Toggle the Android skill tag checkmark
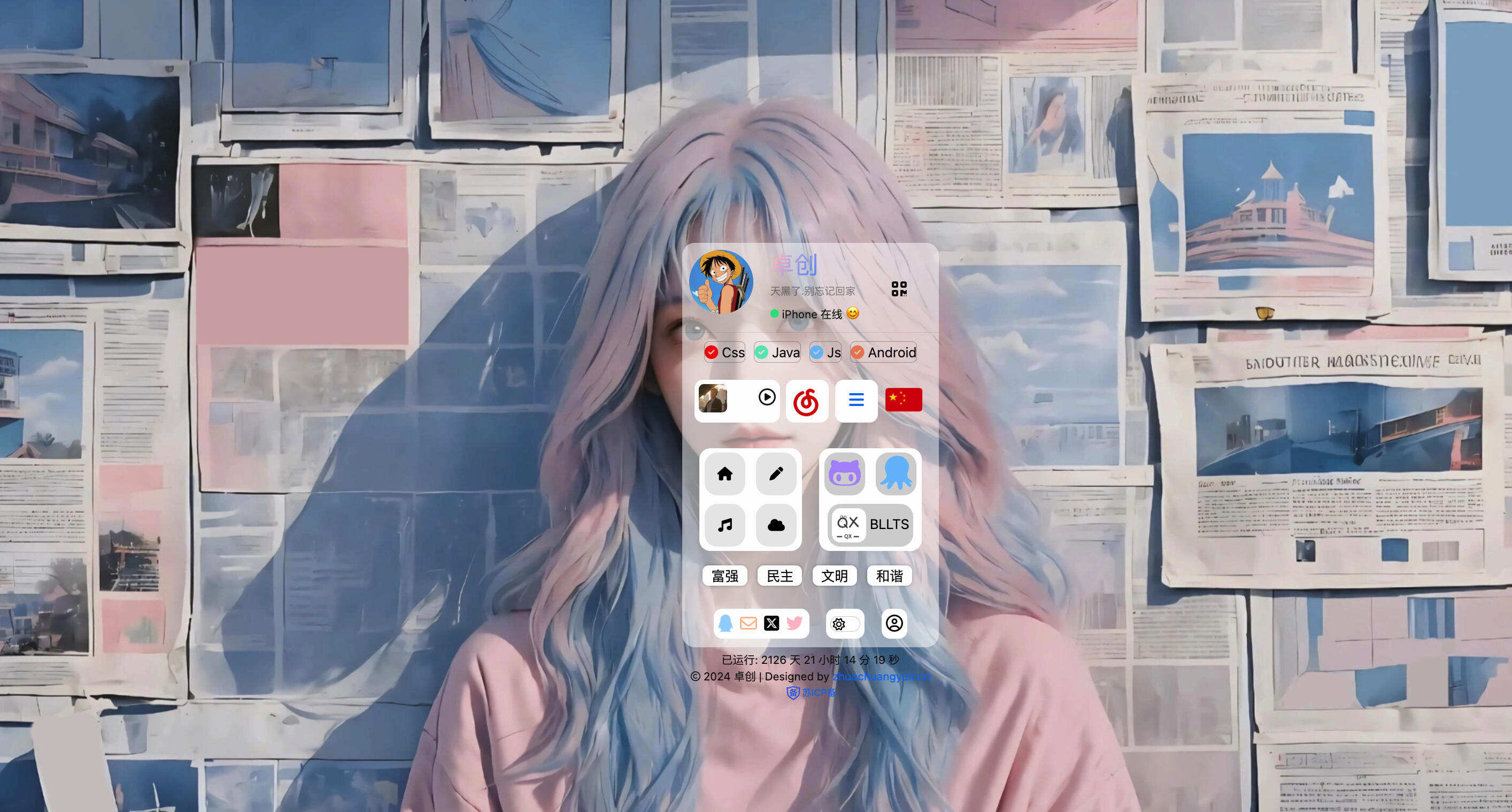 click(x=858, y=353)
